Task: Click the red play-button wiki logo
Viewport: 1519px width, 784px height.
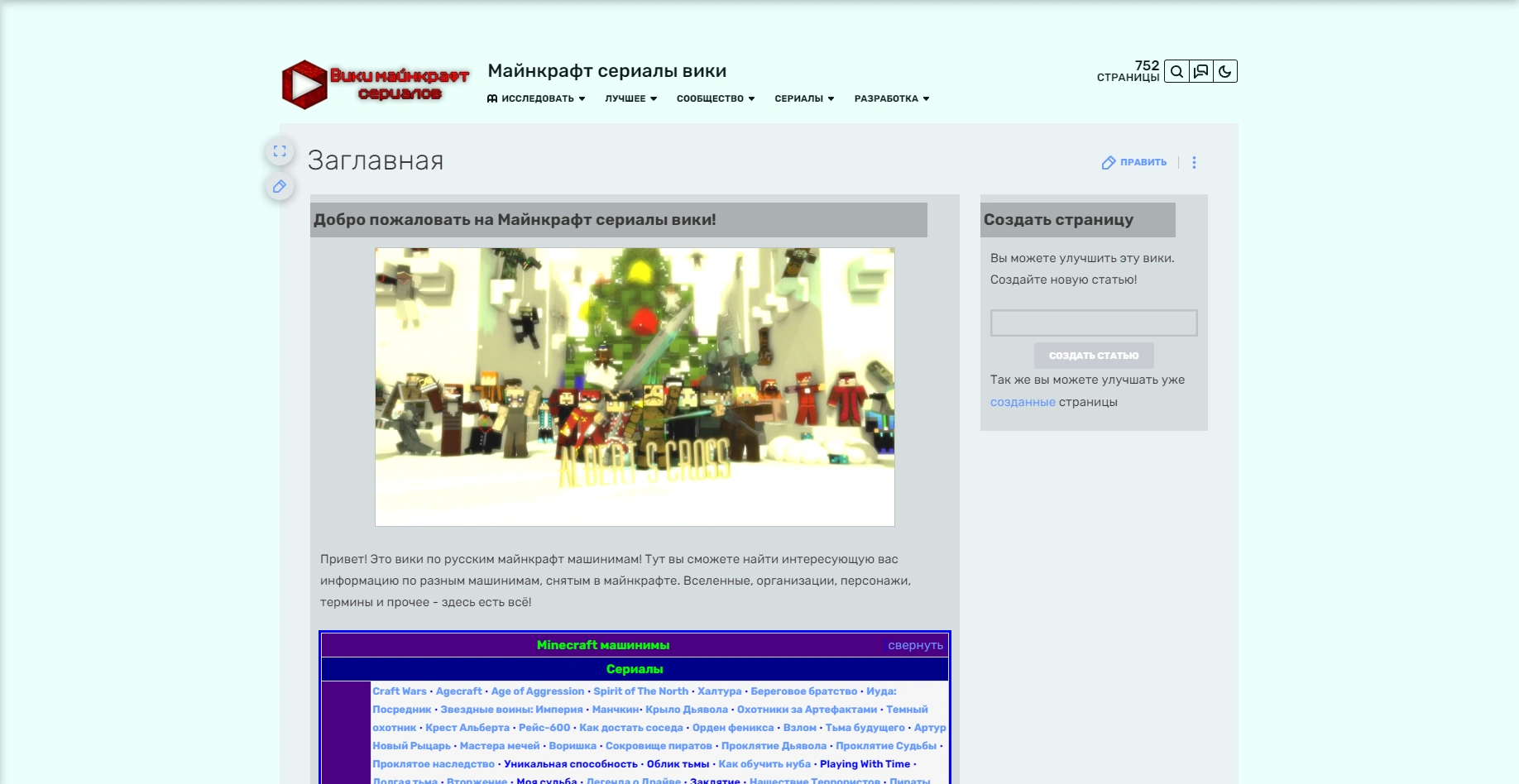Action: [376, 84]
